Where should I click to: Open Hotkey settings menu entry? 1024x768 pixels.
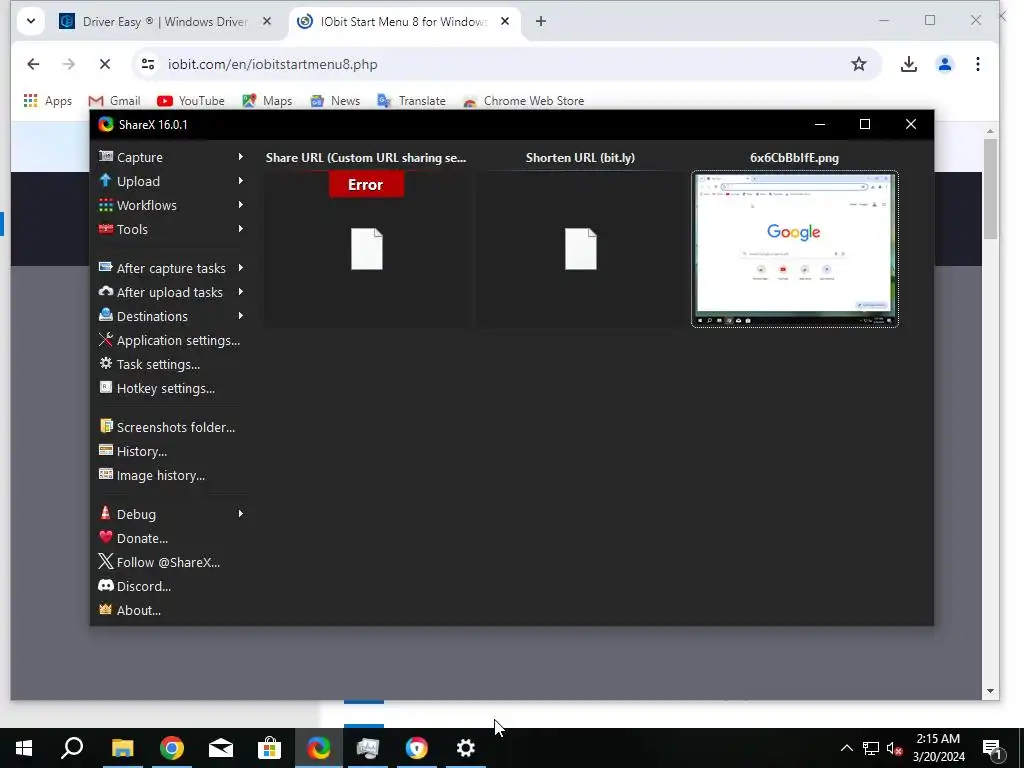170,389
